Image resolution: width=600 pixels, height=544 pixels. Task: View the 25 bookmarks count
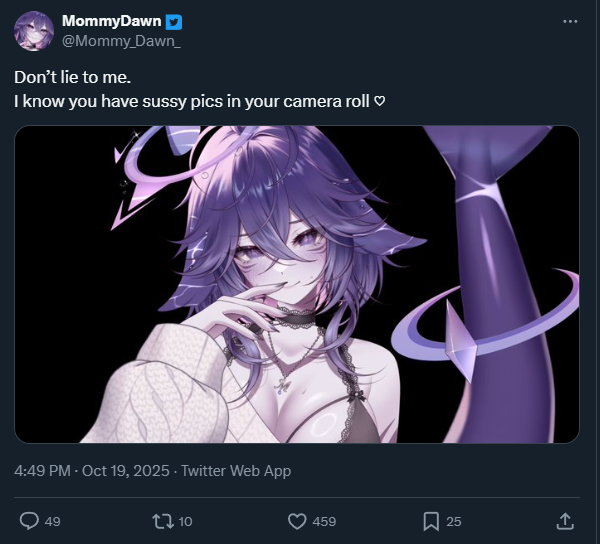454,521
